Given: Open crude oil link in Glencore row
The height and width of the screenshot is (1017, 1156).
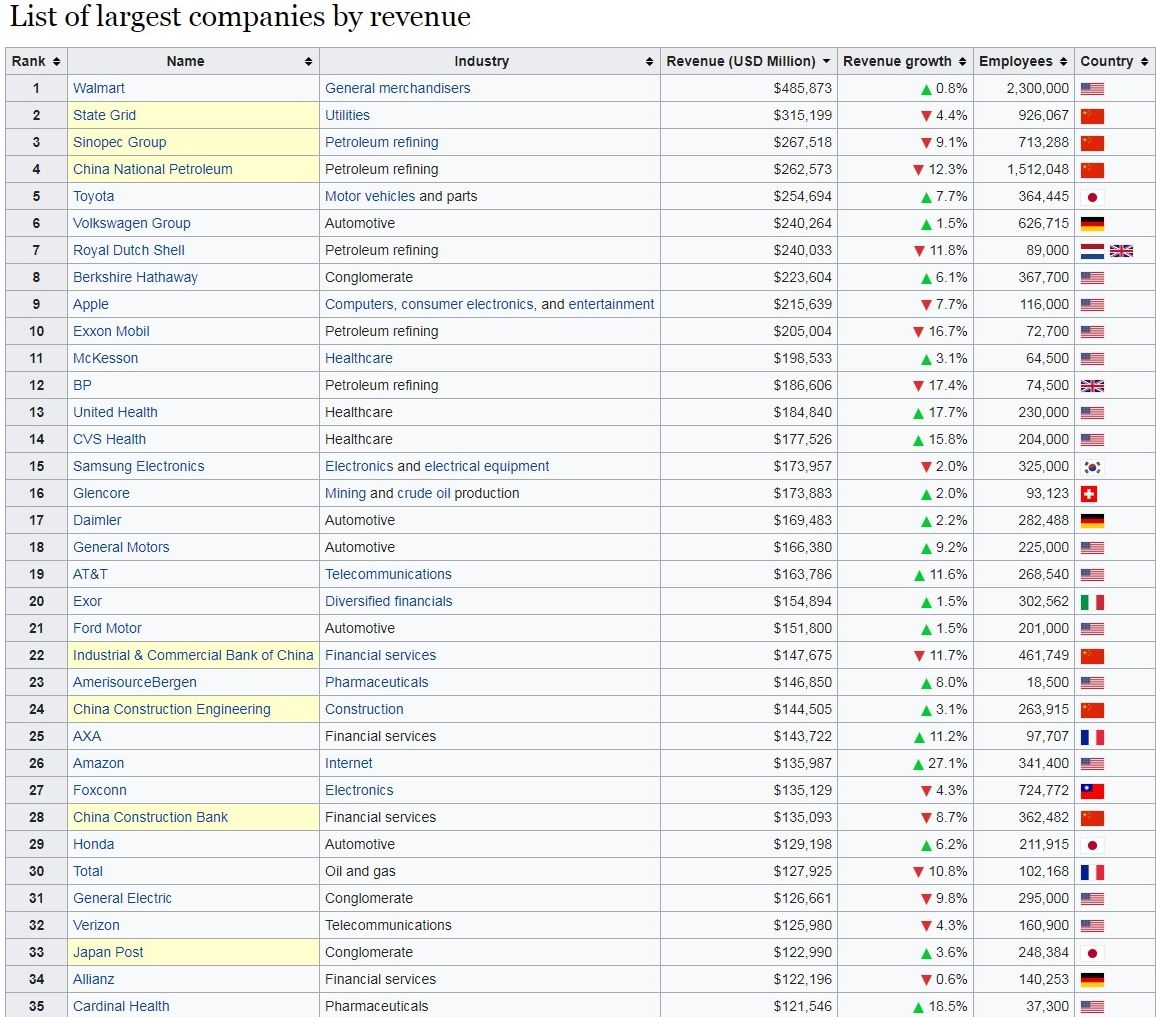Looking at the screenshot, I should click(x=423, y=493).
